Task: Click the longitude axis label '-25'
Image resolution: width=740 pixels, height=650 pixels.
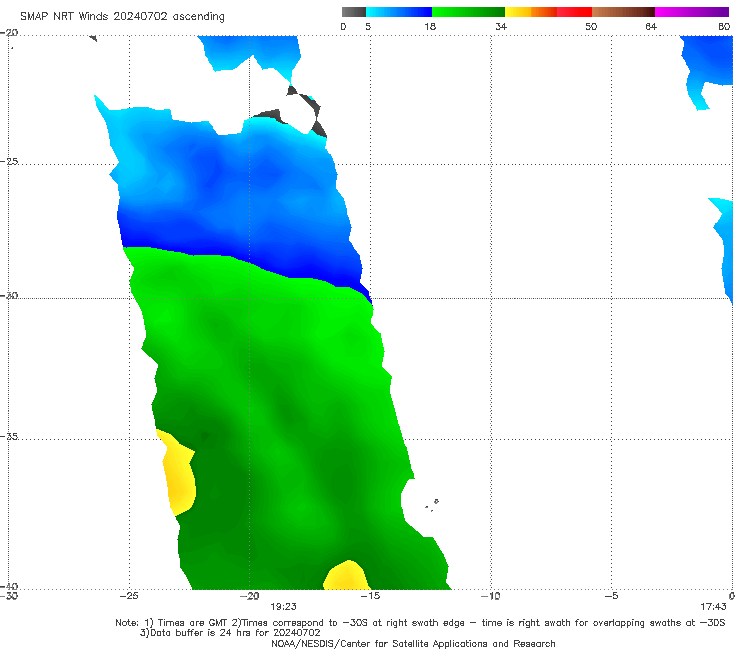Action: [x=129, y=596]
